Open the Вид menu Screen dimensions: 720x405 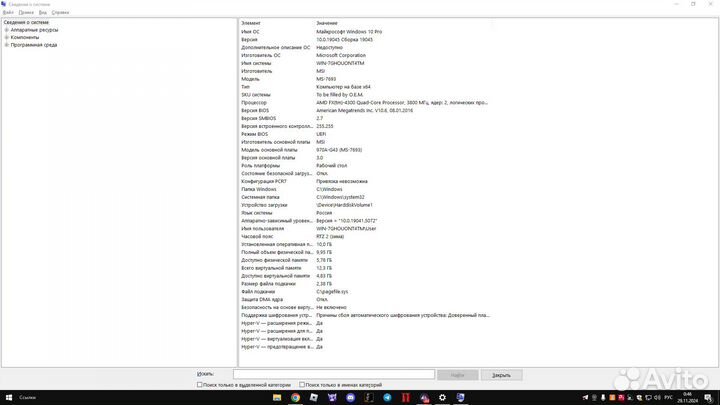(43, 12)
